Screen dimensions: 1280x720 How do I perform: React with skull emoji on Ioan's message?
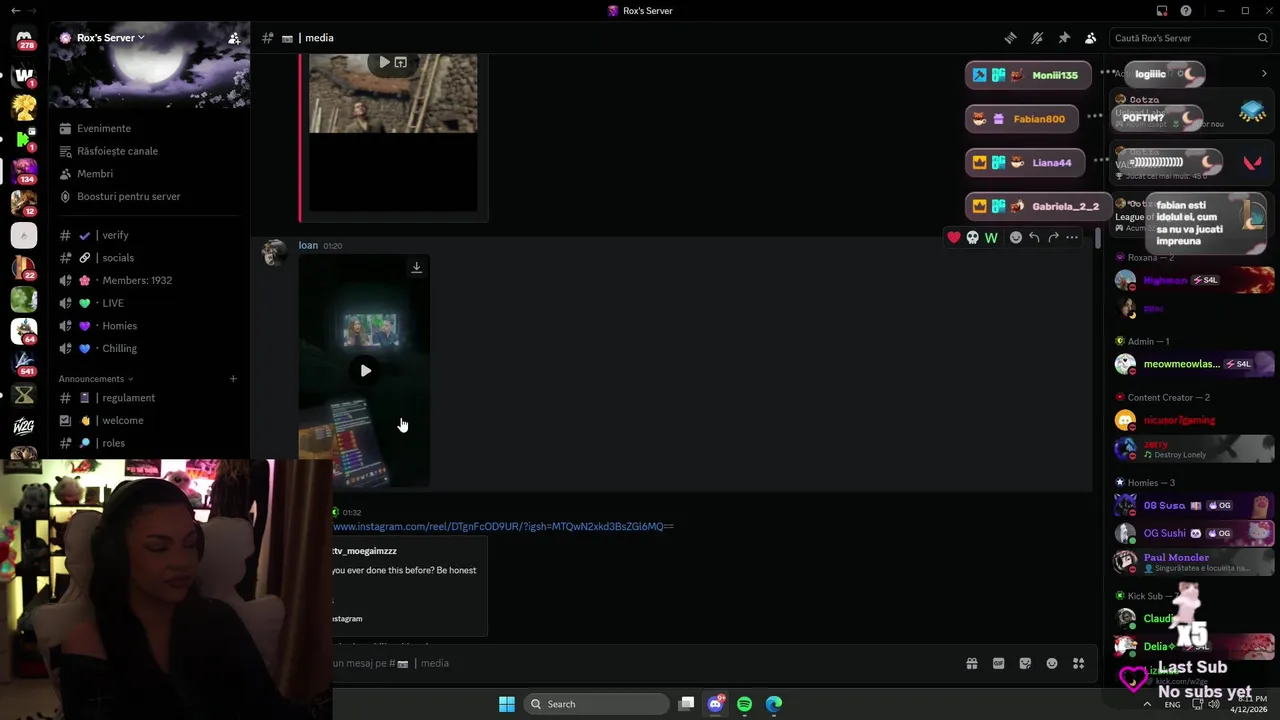[972, 237]
